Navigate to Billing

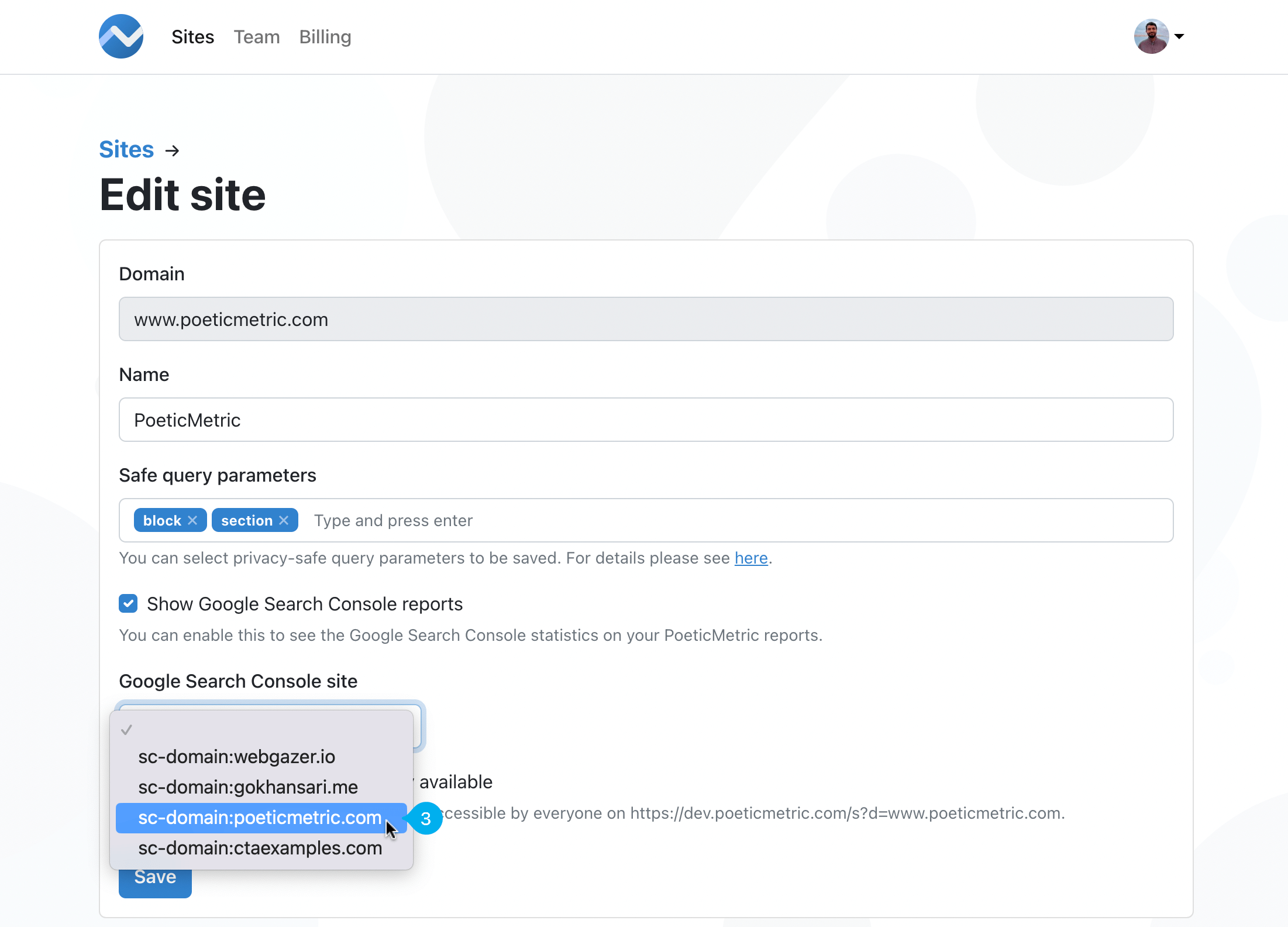point(325,36)
